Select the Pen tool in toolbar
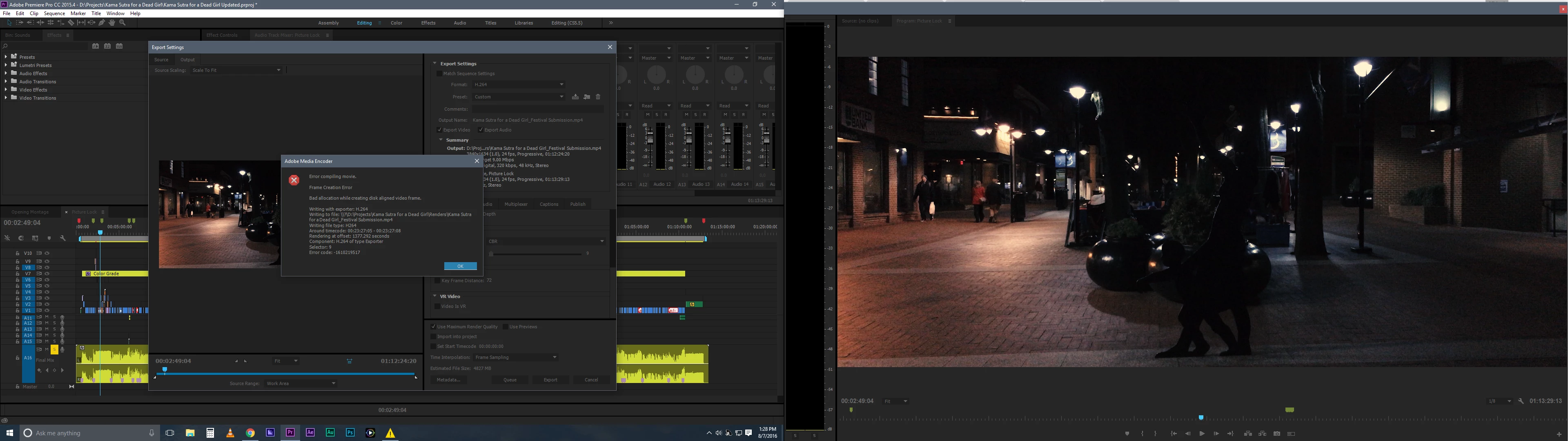The height and width of the screenshot is (441, 1568). coord(102,22)
